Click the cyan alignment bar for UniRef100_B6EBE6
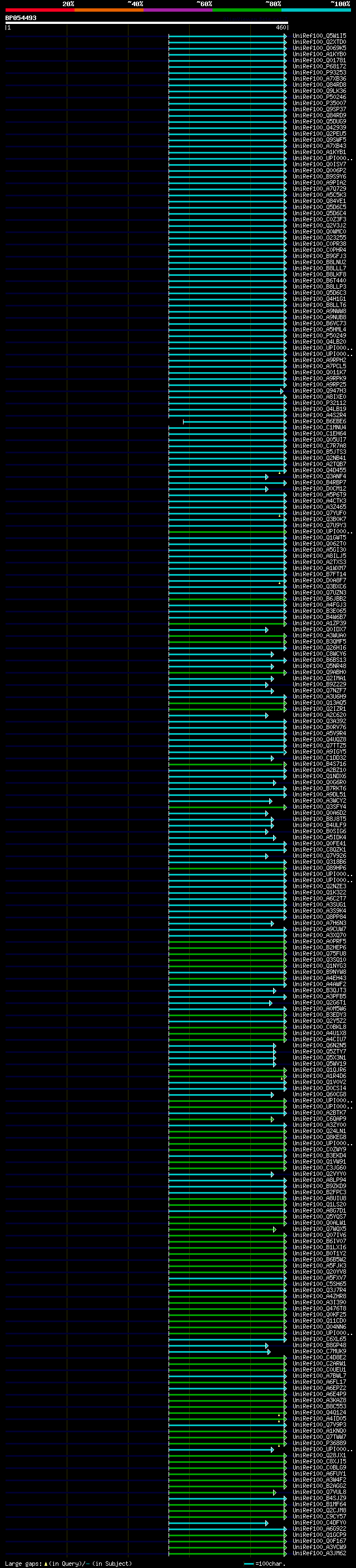Viewport: 356px width, 1568px height. click(234, 422)
